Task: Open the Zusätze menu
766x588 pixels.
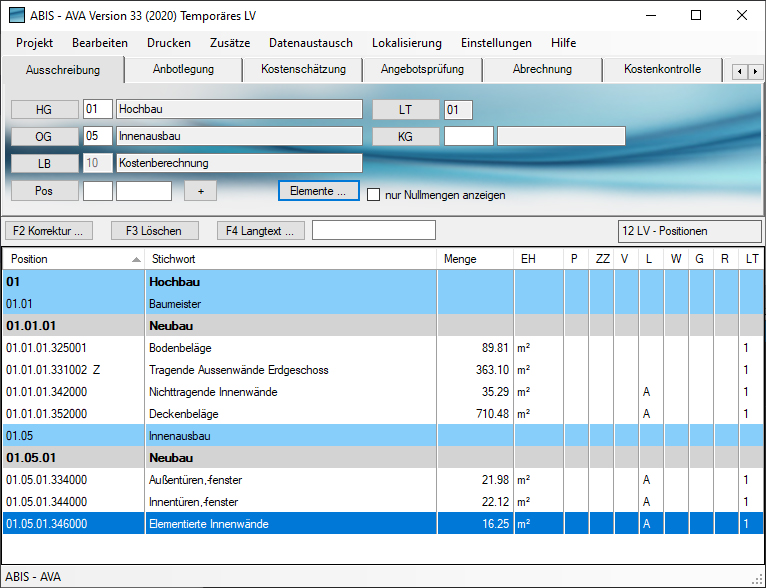Action: coord(230,43)
